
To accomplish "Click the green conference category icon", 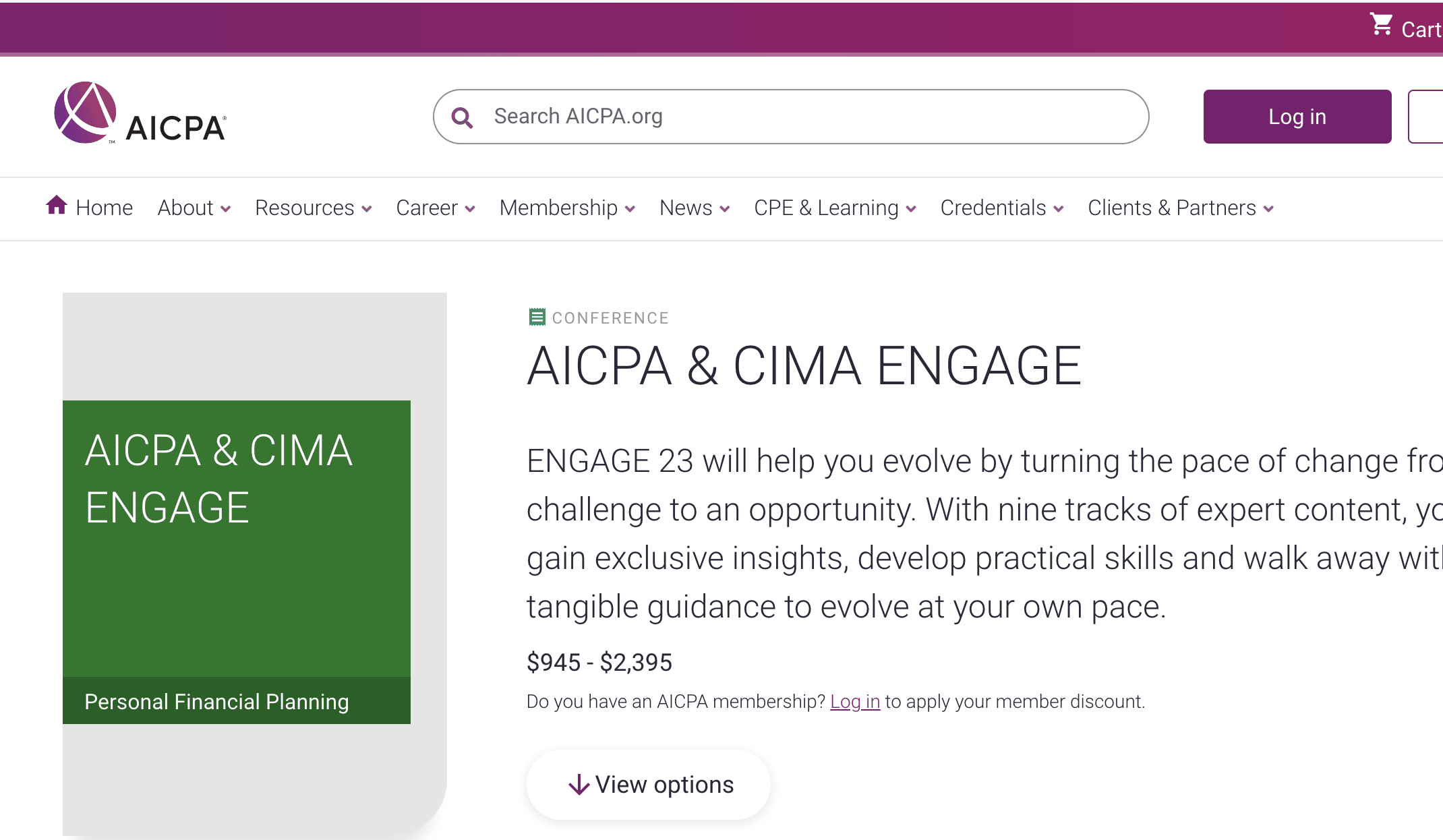I will pos(537,317).
